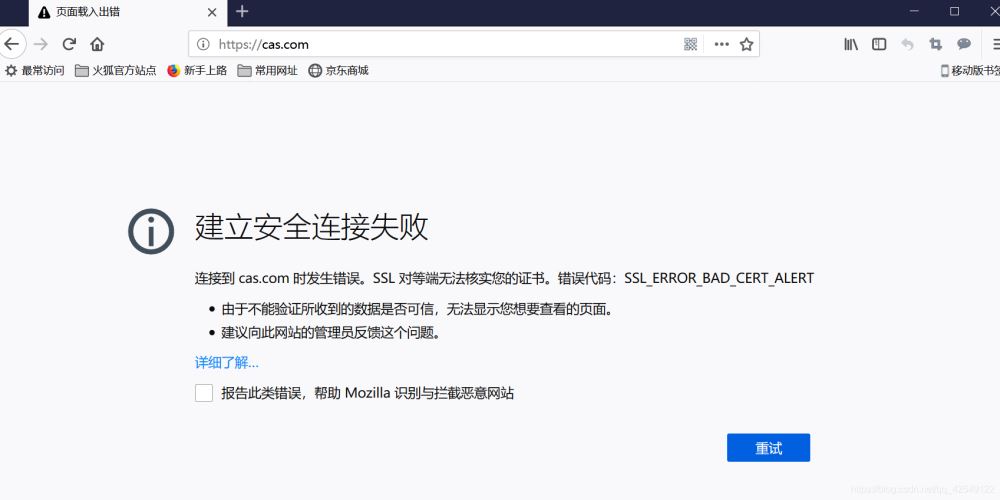Go back to the previous page
The image size is (1000, 500).
[11, 44]
